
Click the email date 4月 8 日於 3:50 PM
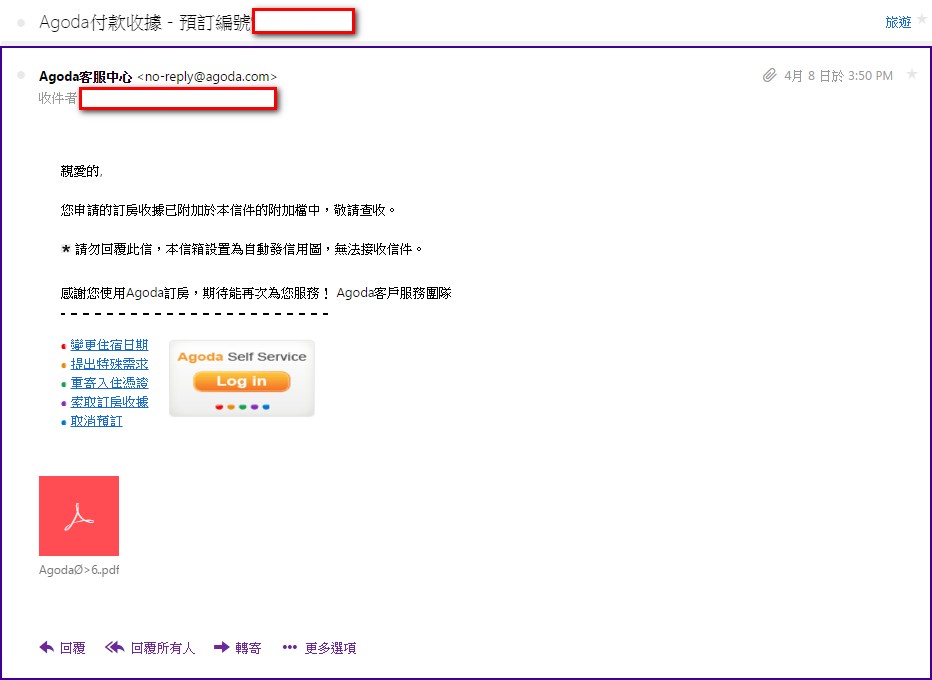838,75
